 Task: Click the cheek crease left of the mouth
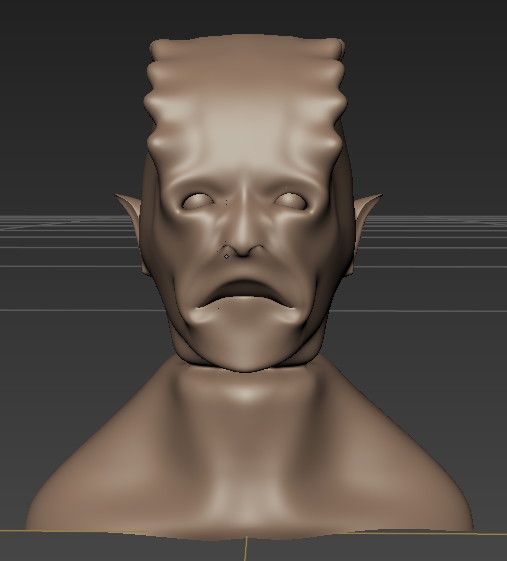pyautogui.click(x=180, y=304)
